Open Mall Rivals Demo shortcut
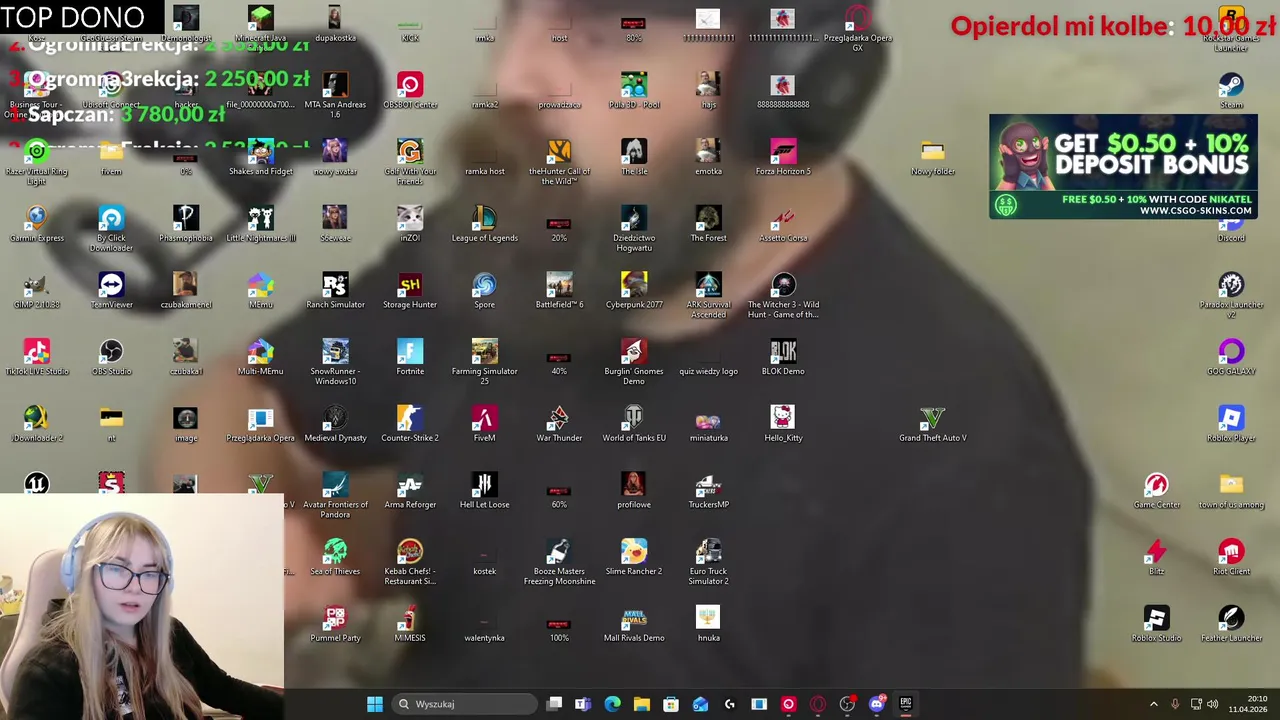The image size is (1280, 720). point(634,624)
